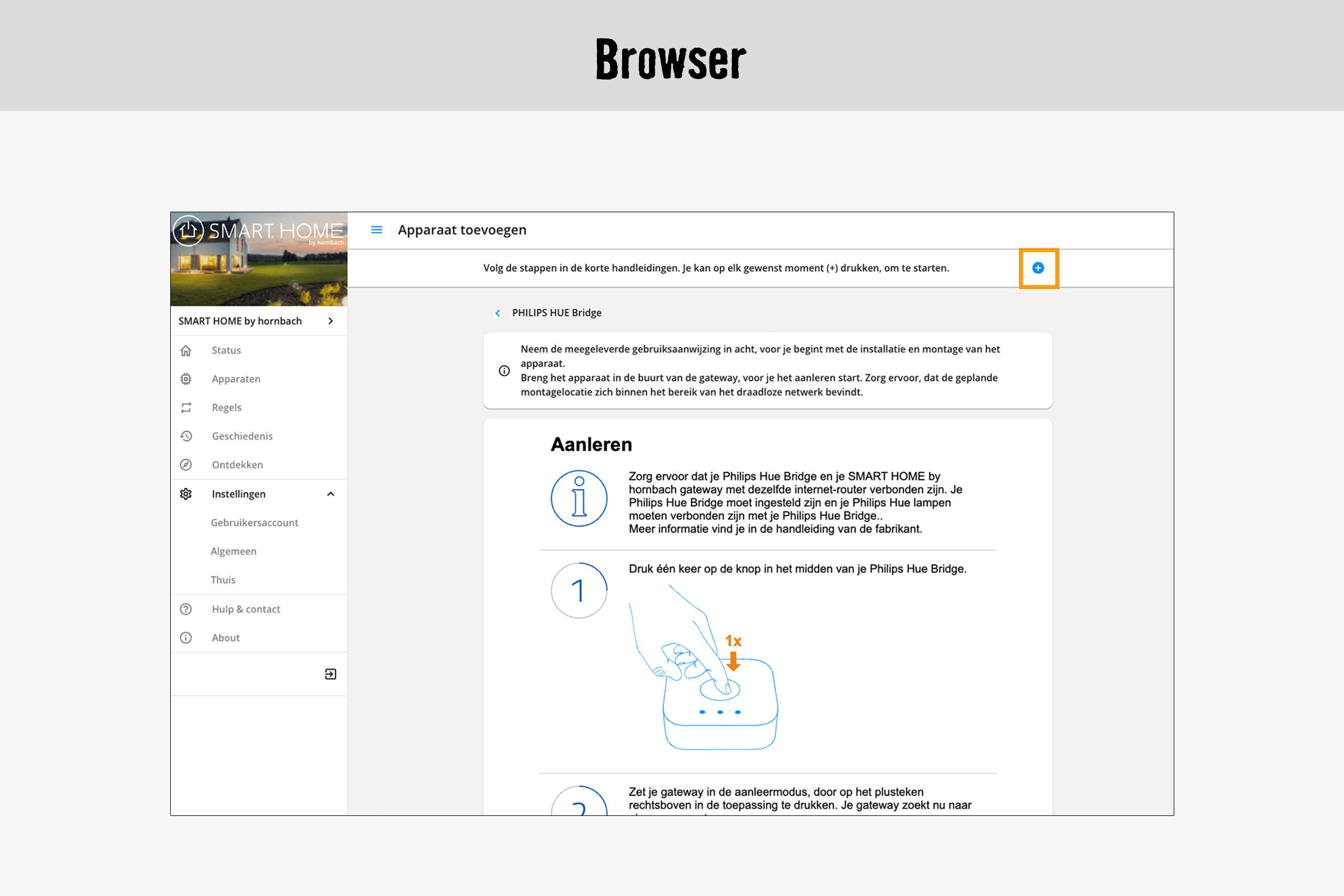
Task: Open Hulp & contact page
Action: point(259,609)
